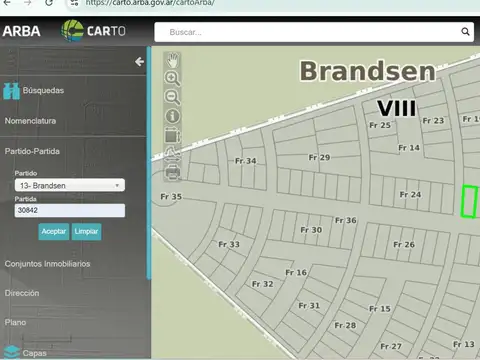
Task: Expand the Partido-Partida section
Action: [x=32, y=151]
